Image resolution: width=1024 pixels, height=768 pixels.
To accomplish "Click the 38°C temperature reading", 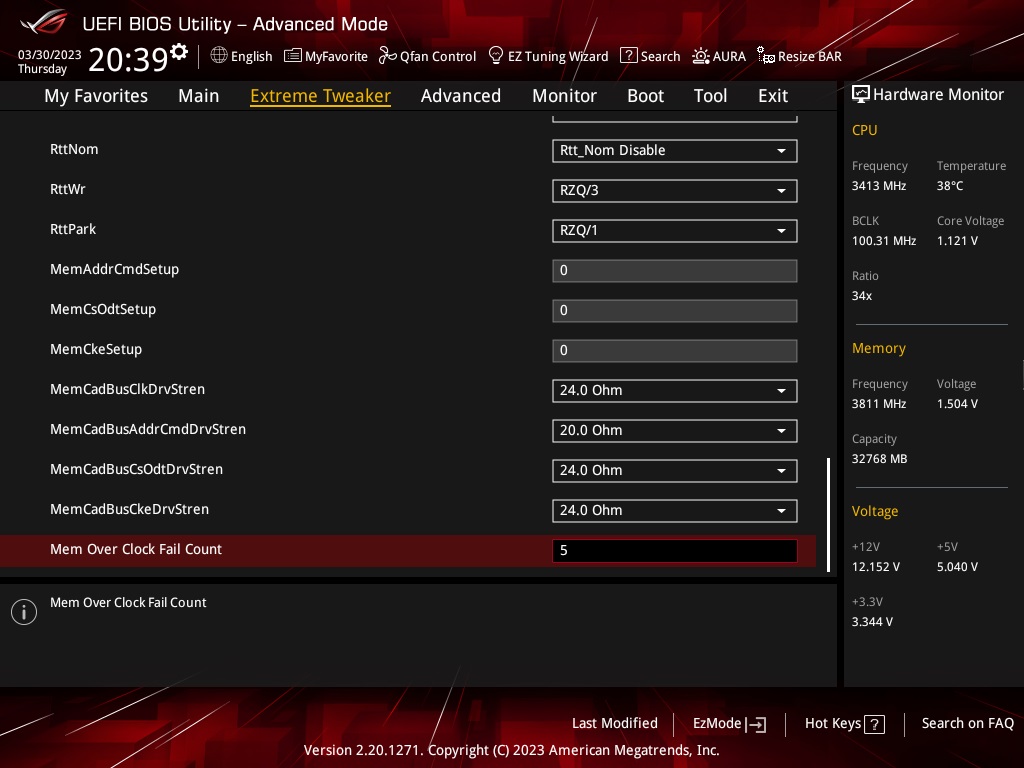I will click(950, 186).
